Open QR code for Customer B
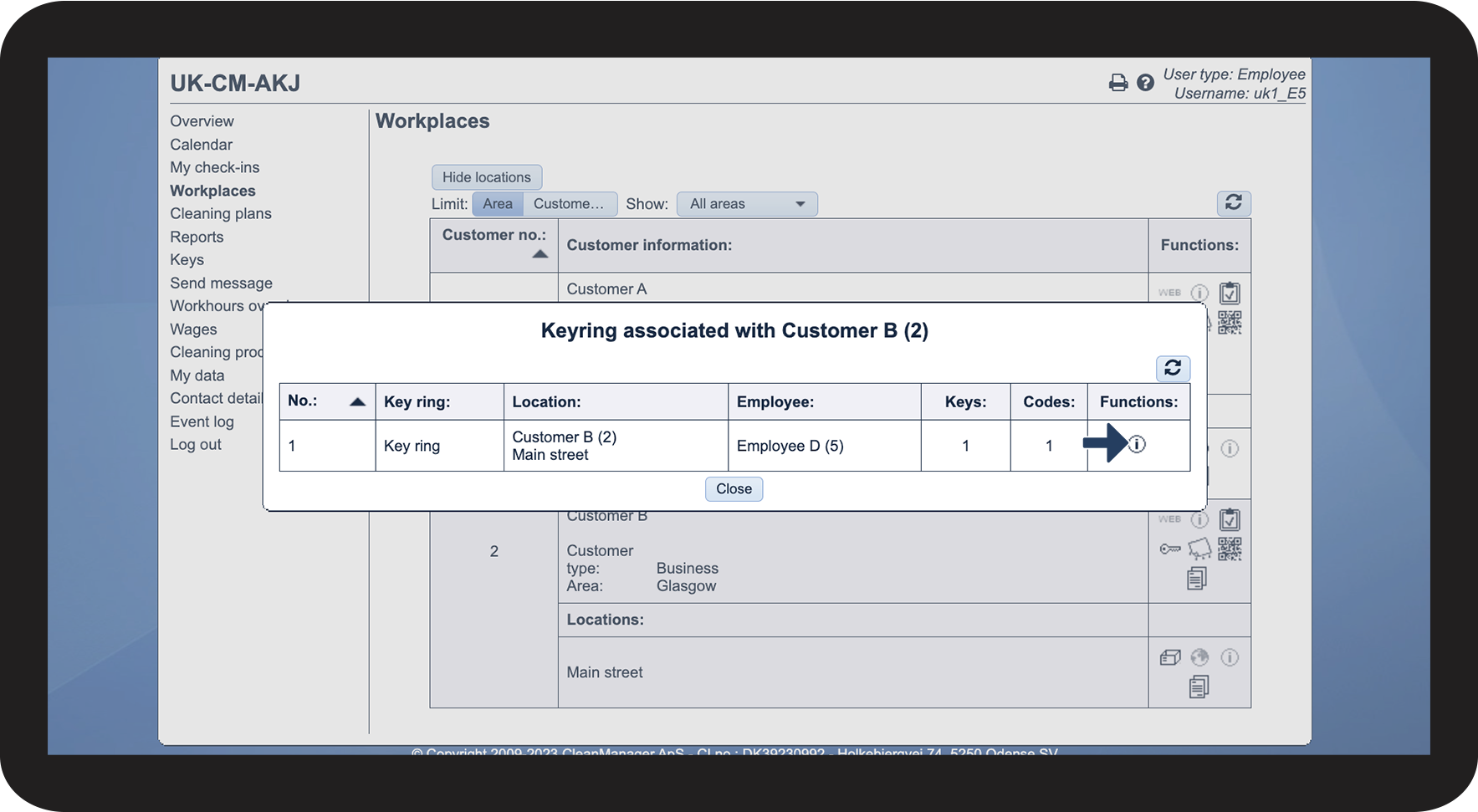This screenshot has height=812, width=1478. point(1230,549)
